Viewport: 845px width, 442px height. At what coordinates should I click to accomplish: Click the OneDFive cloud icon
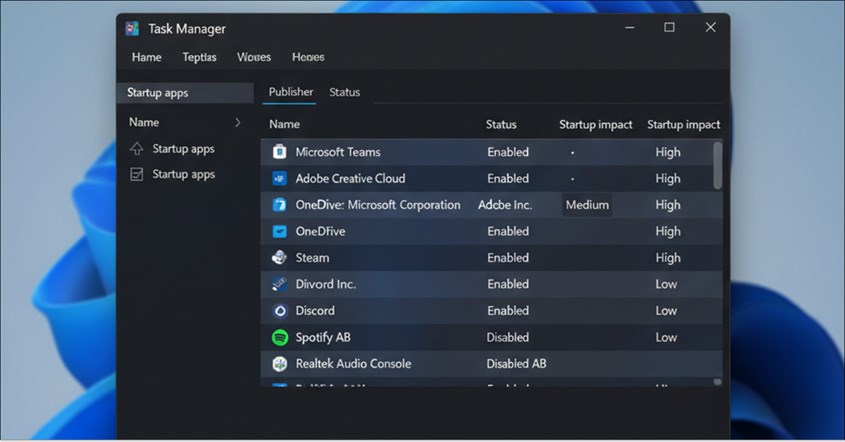click(x=279, y=231)
